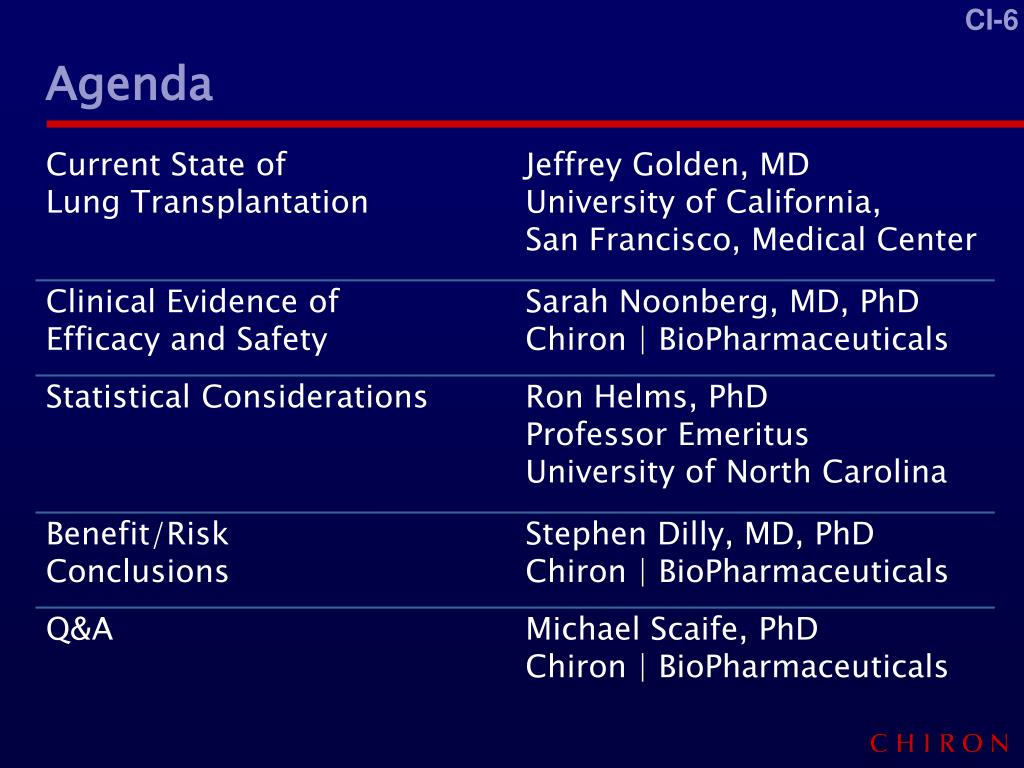This screenshot has height=768, width=1024.
Task: Select speaker name Ron Helms, PhD
Action: 647,397
